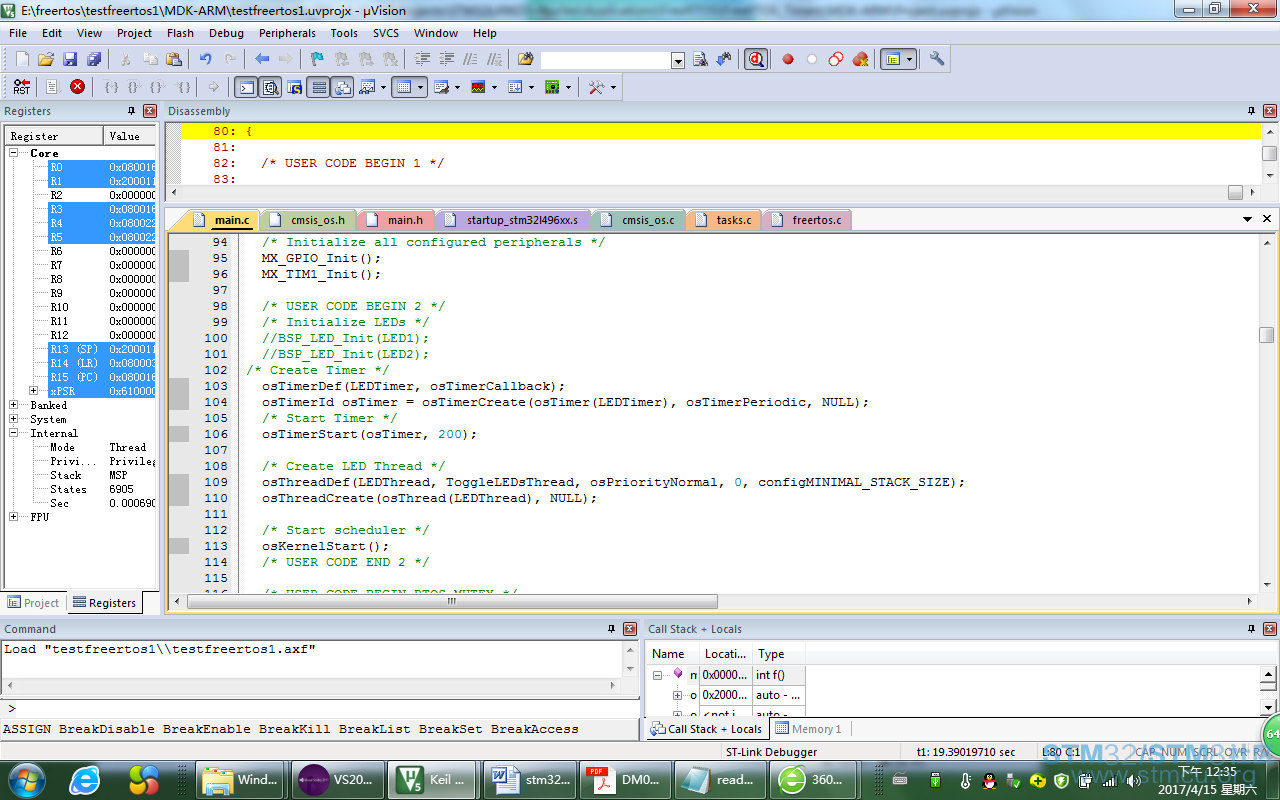Disable all breakpoints icon

[836, 59]
